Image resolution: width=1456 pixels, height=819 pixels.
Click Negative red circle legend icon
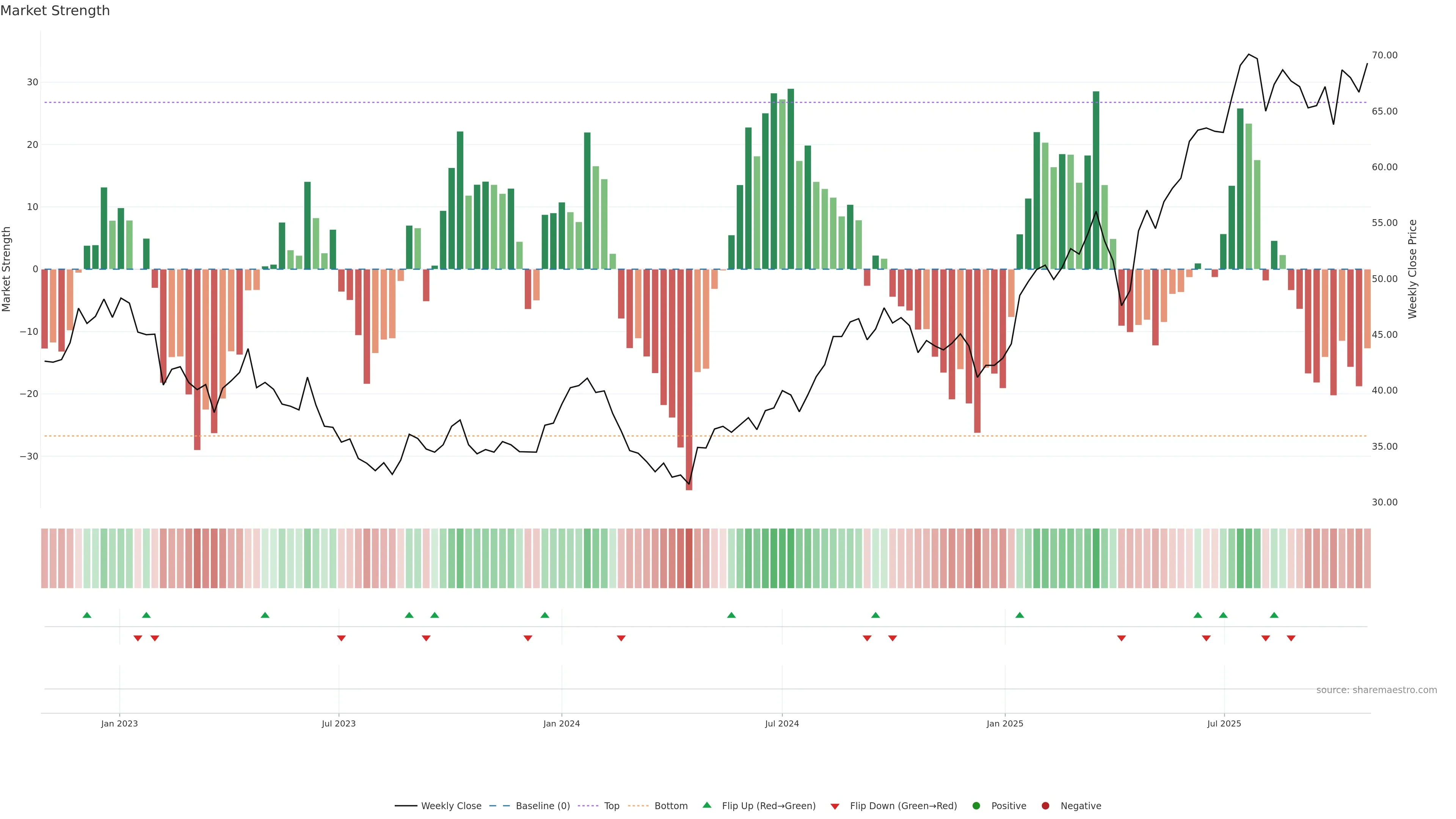(1045, 806)
